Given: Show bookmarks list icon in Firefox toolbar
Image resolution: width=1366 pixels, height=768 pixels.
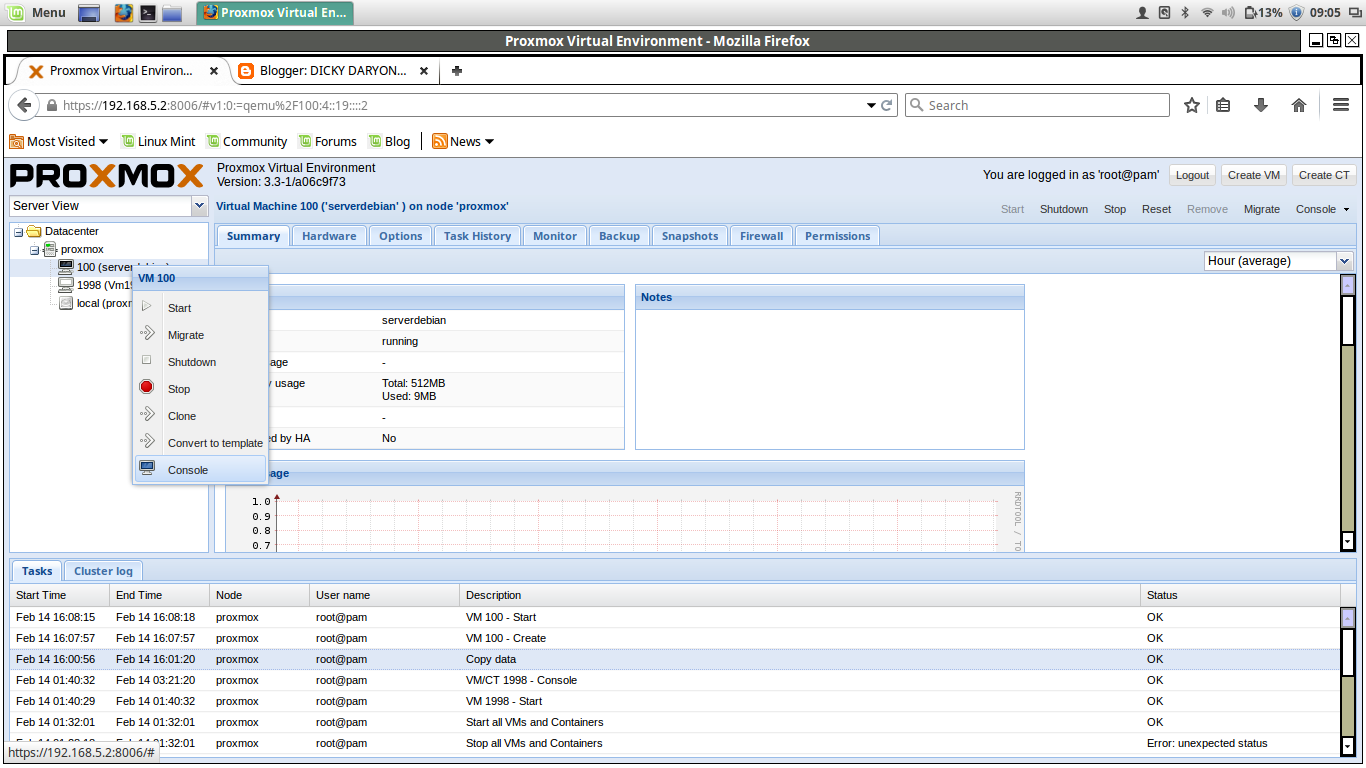Looking at the screenshot, I should (x=1223, y=105).
